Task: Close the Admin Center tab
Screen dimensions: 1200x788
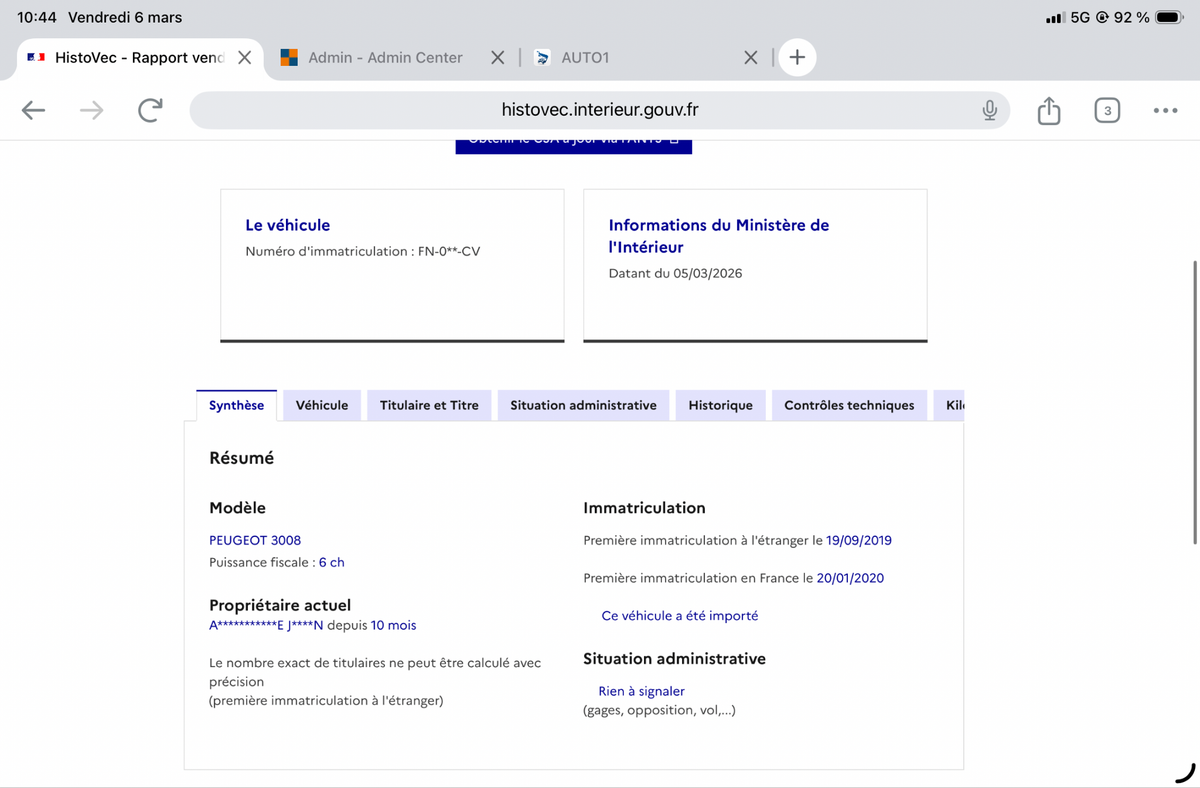Action: [498, 57]
